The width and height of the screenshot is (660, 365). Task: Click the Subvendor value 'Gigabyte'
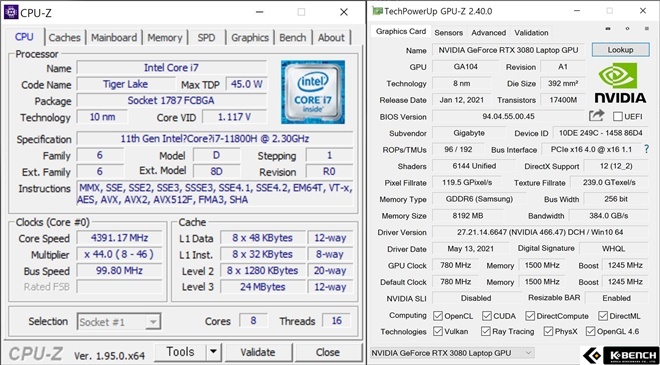(x=468, y=133)
